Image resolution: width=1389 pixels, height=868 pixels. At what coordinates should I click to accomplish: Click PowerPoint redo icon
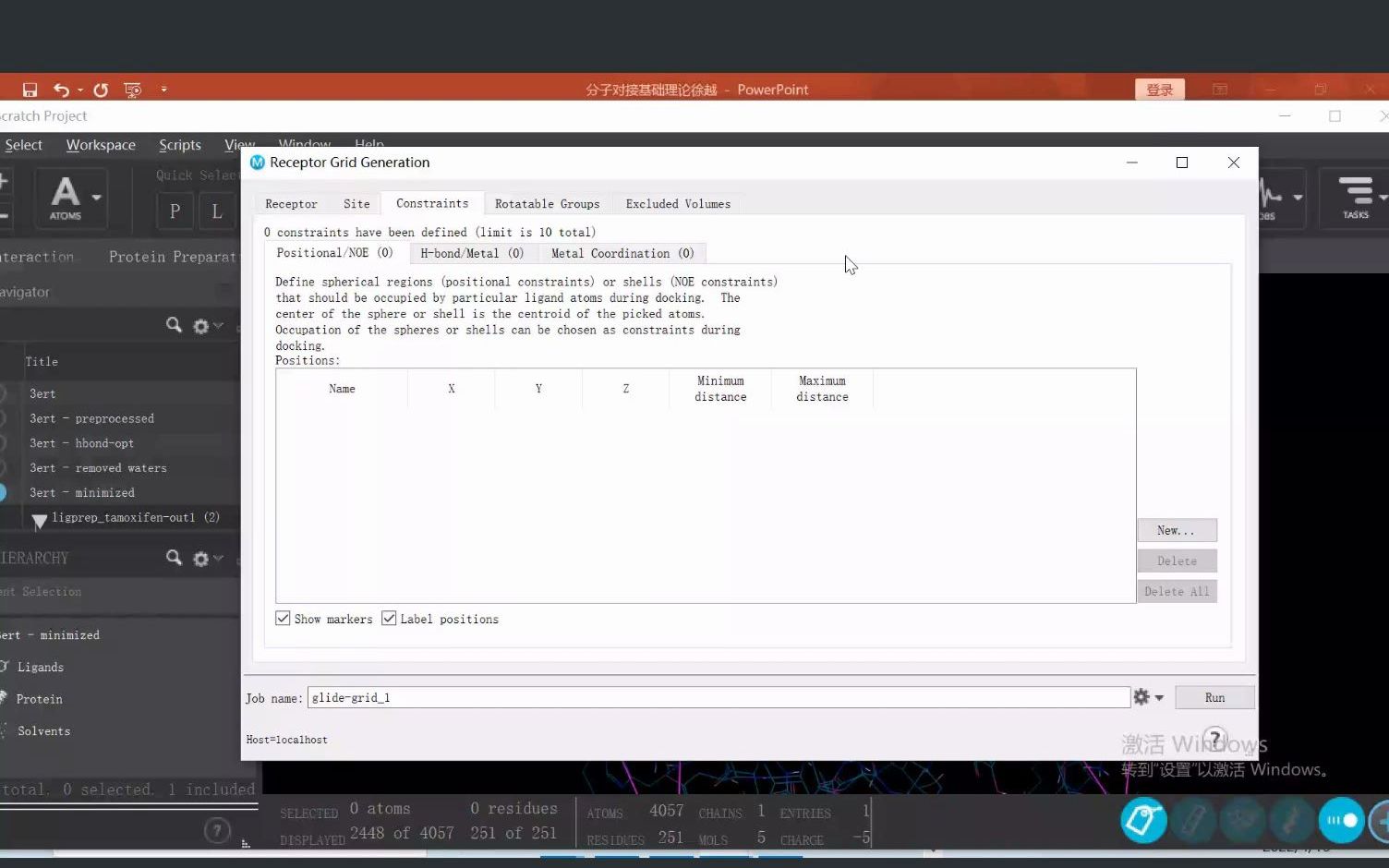click(101, 90)
